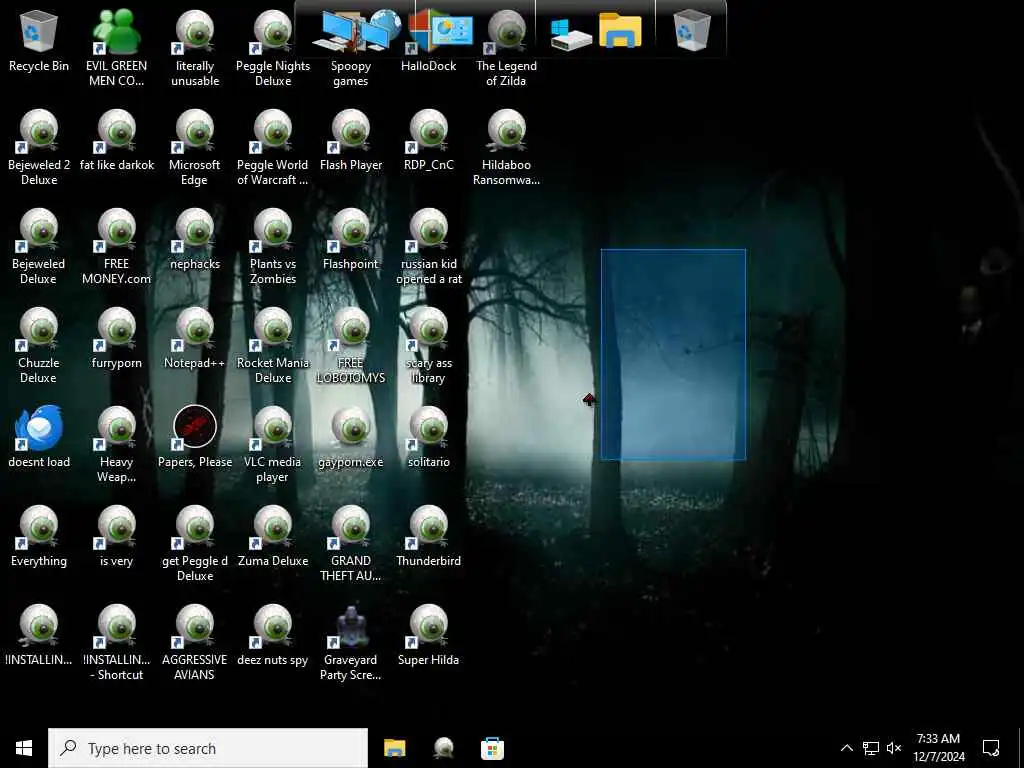Select the Papers, Please icon
The height and width of the screenshot is (768, 1024).
tap(195, 437)
